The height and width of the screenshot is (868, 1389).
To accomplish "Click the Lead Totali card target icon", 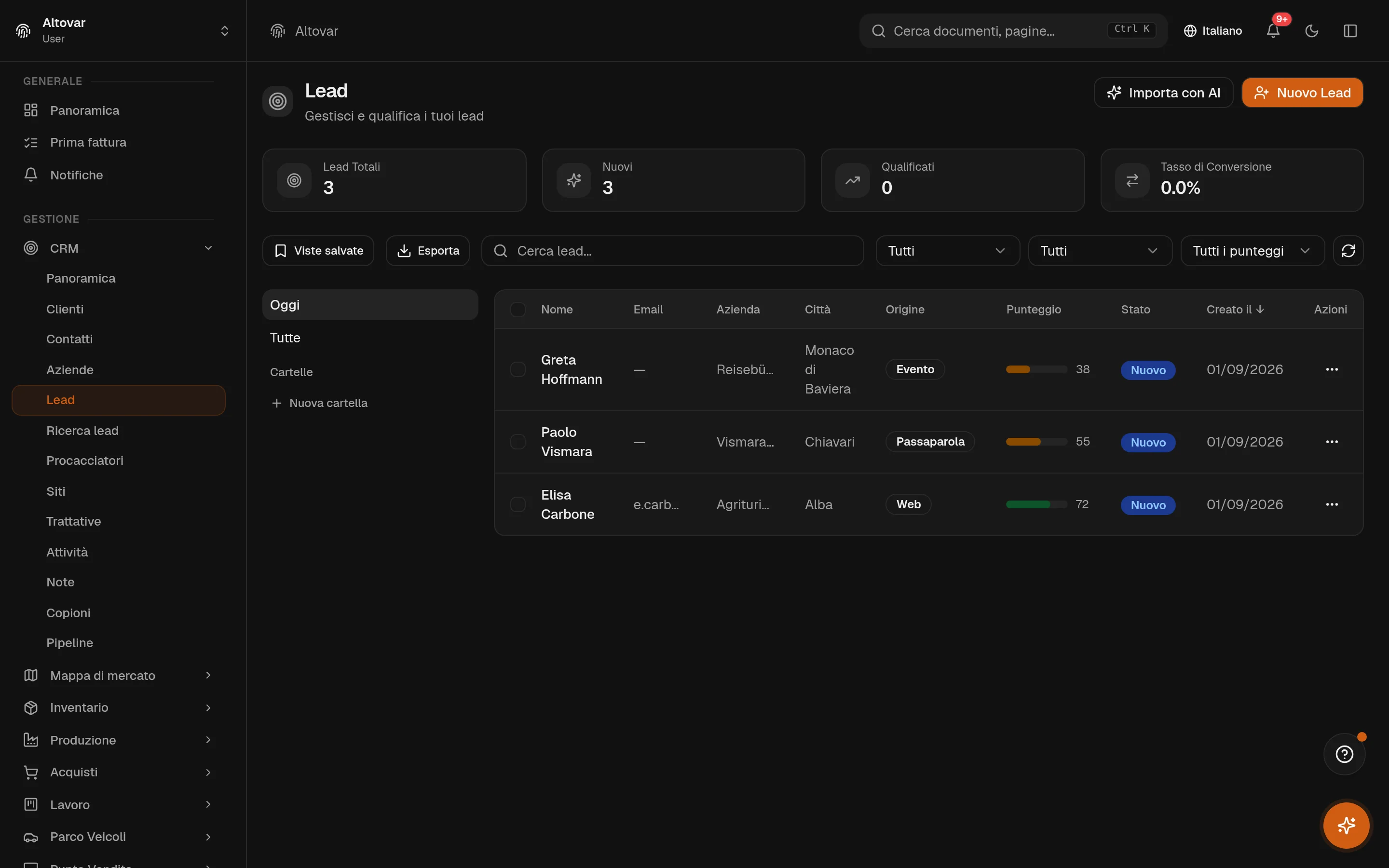I will tap(294, 180).
